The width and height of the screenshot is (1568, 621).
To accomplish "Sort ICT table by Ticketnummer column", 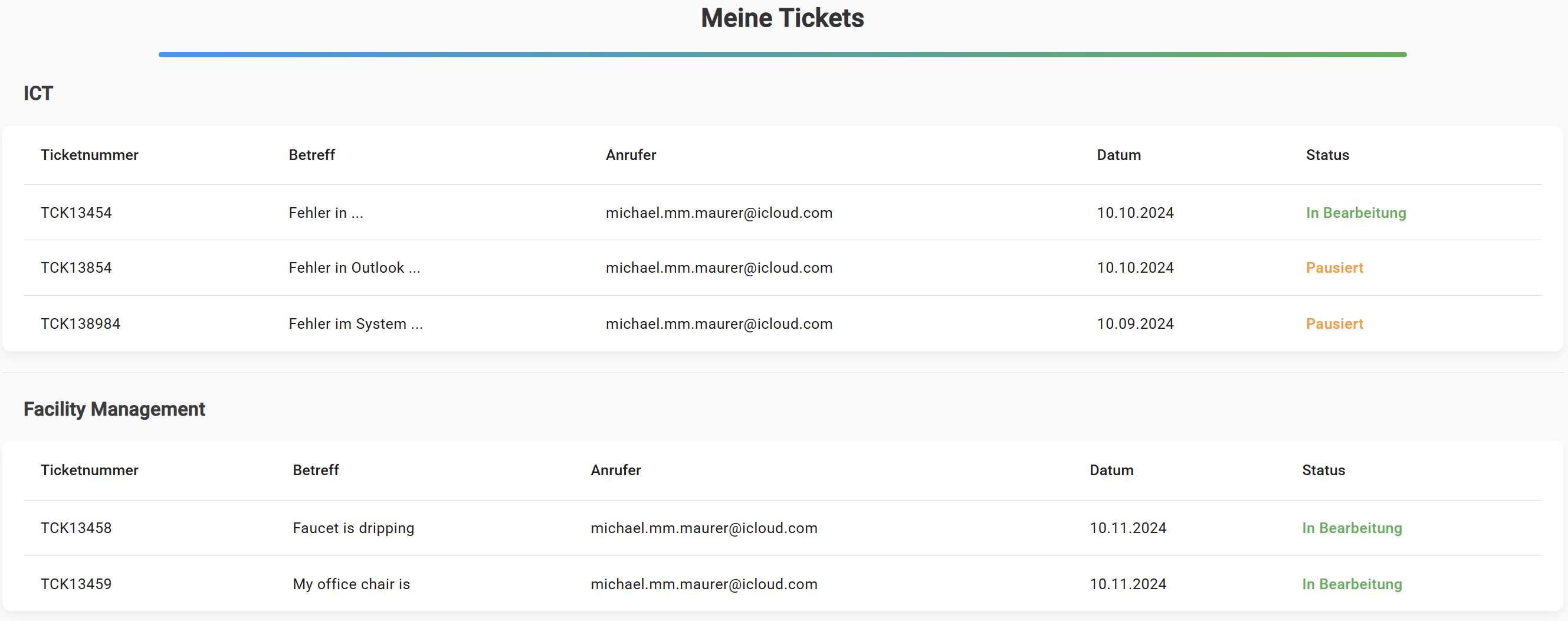I will [x=90, y=155].
